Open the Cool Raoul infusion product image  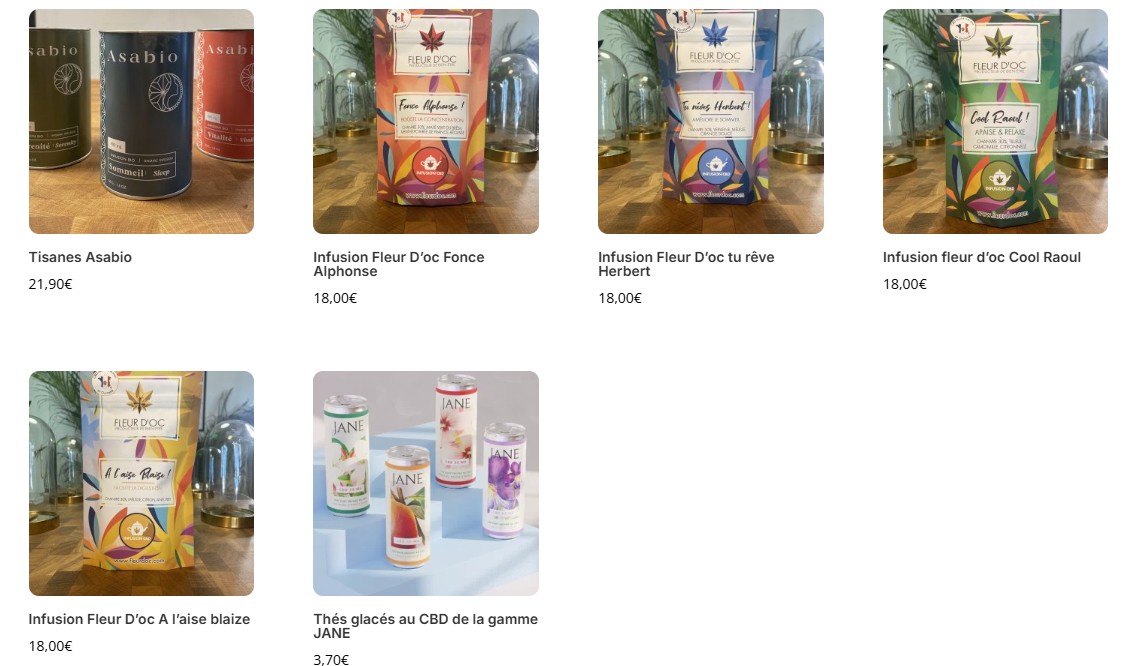995,121
